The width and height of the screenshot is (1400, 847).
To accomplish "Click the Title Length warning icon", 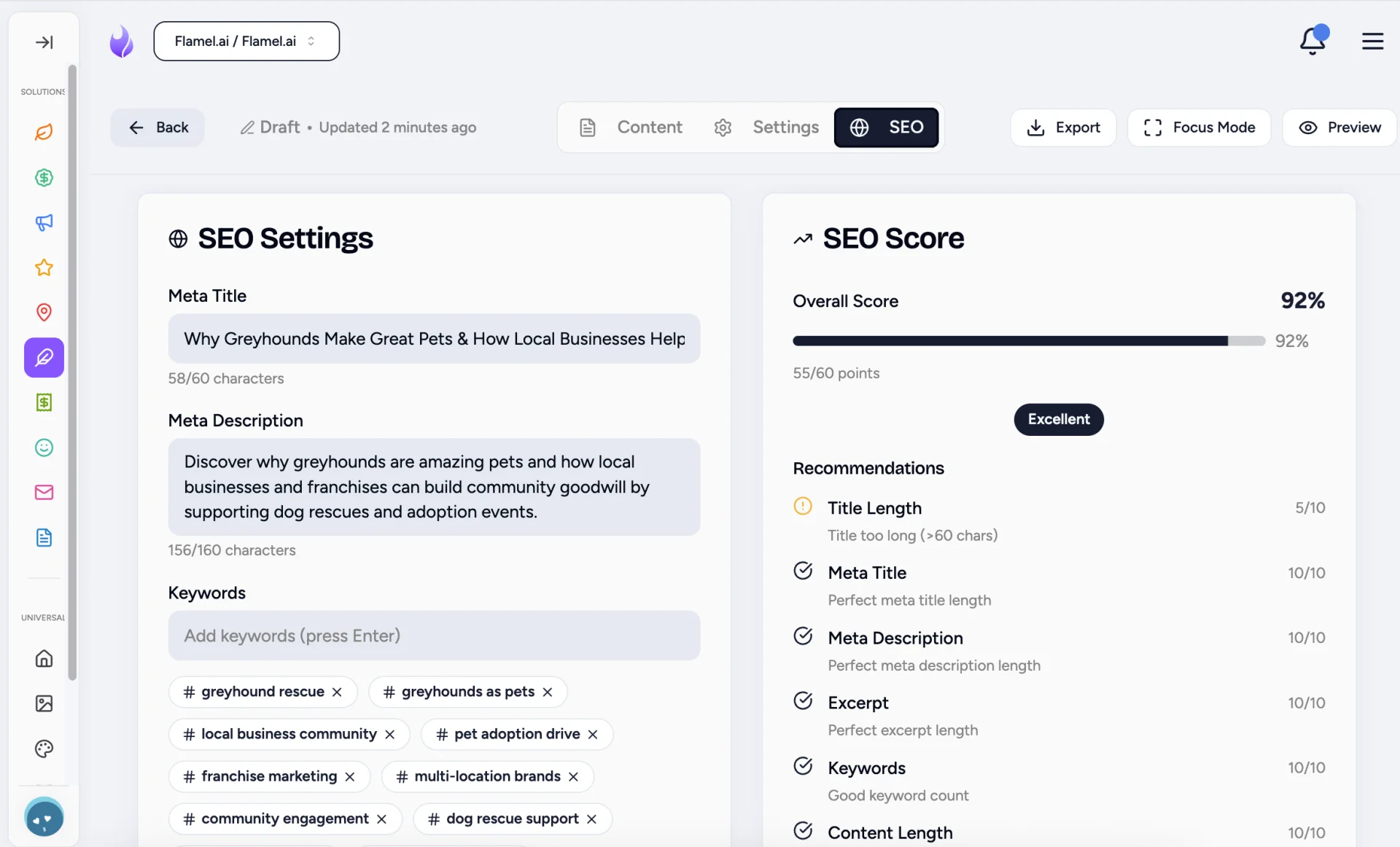I will pos(803,506).
